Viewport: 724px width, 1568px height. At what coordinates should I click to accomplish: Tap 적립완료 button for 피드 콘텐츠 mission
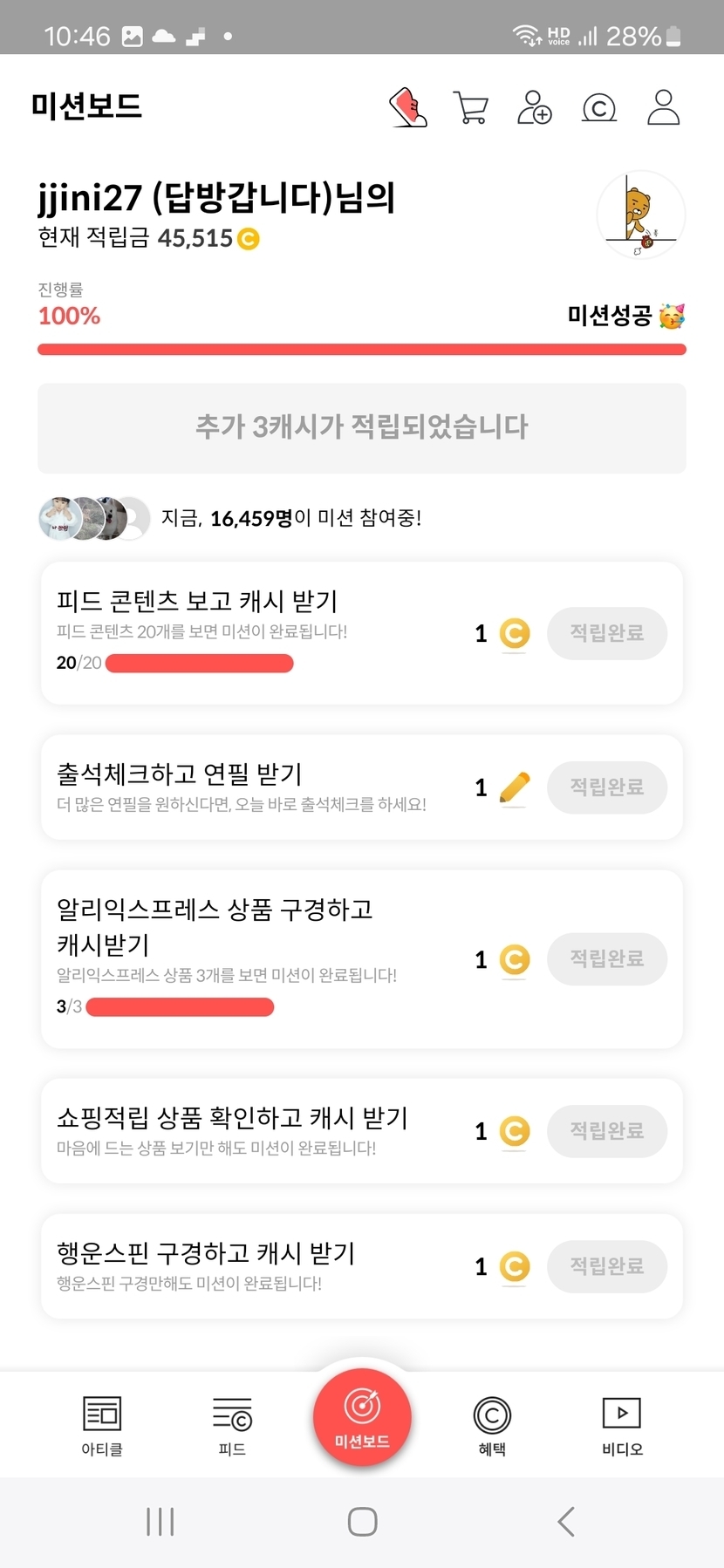[607, 633]
